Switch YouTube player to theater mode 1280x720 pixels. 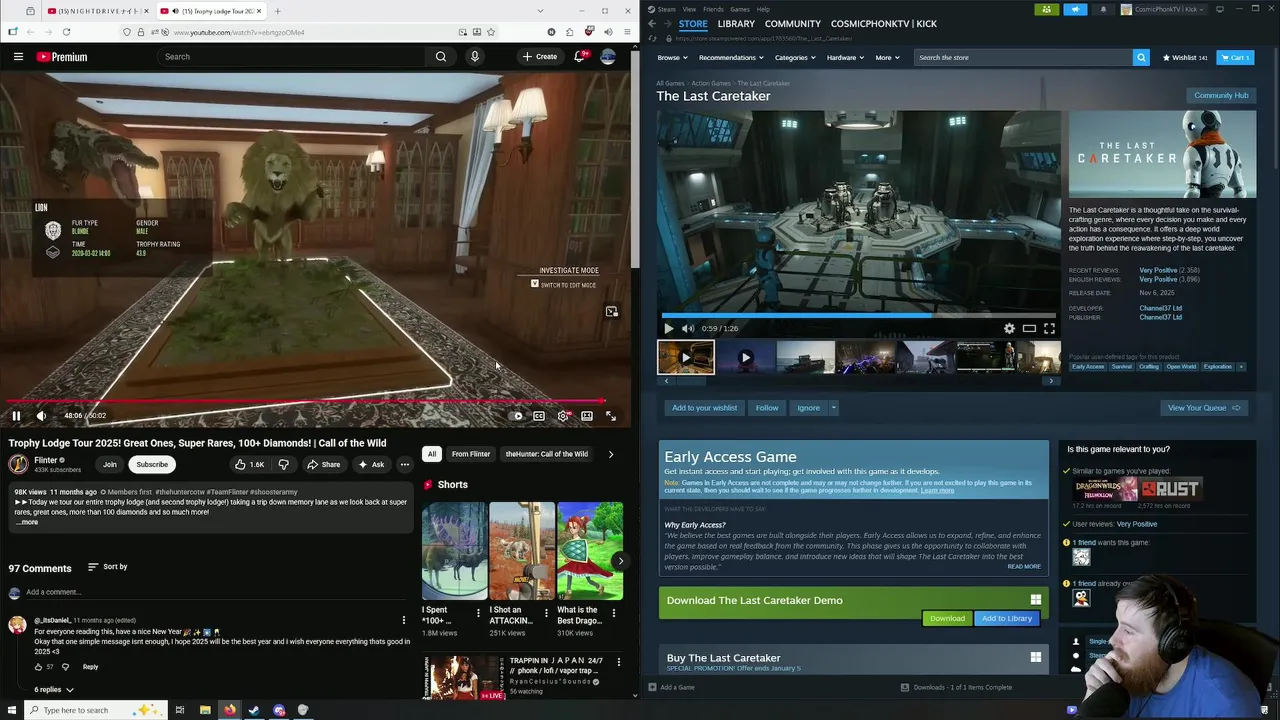(x=587, y=416)
